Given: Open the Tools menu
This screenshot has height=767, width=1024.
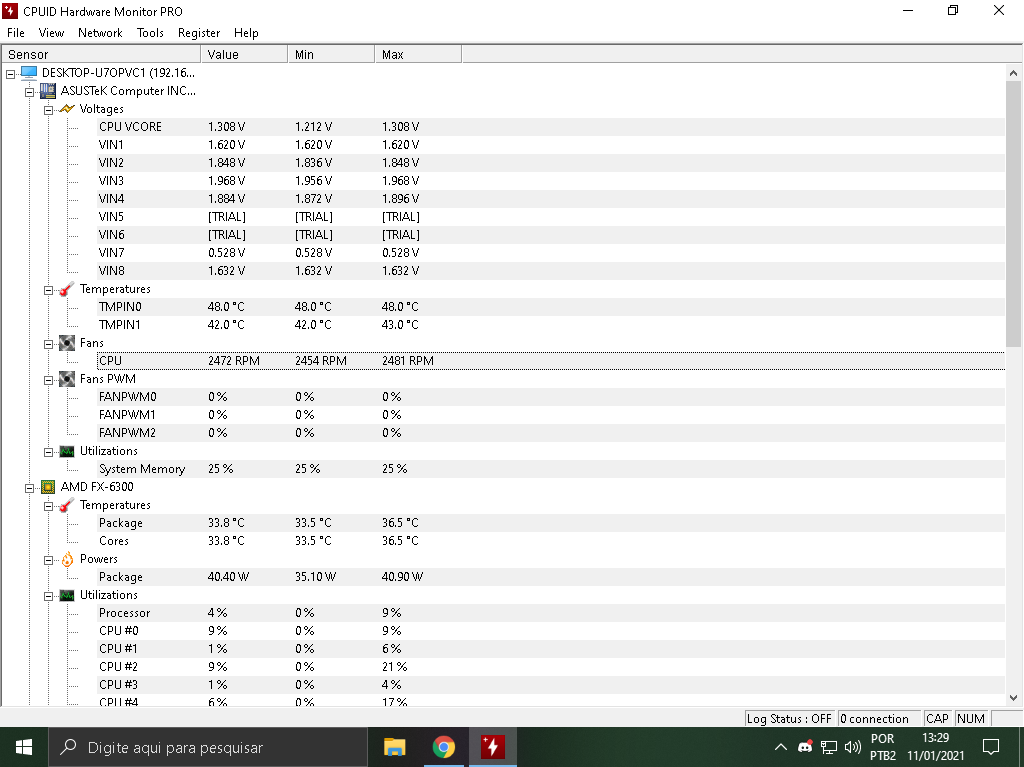Looking at the screenshot, I should [x=150, y=33].
